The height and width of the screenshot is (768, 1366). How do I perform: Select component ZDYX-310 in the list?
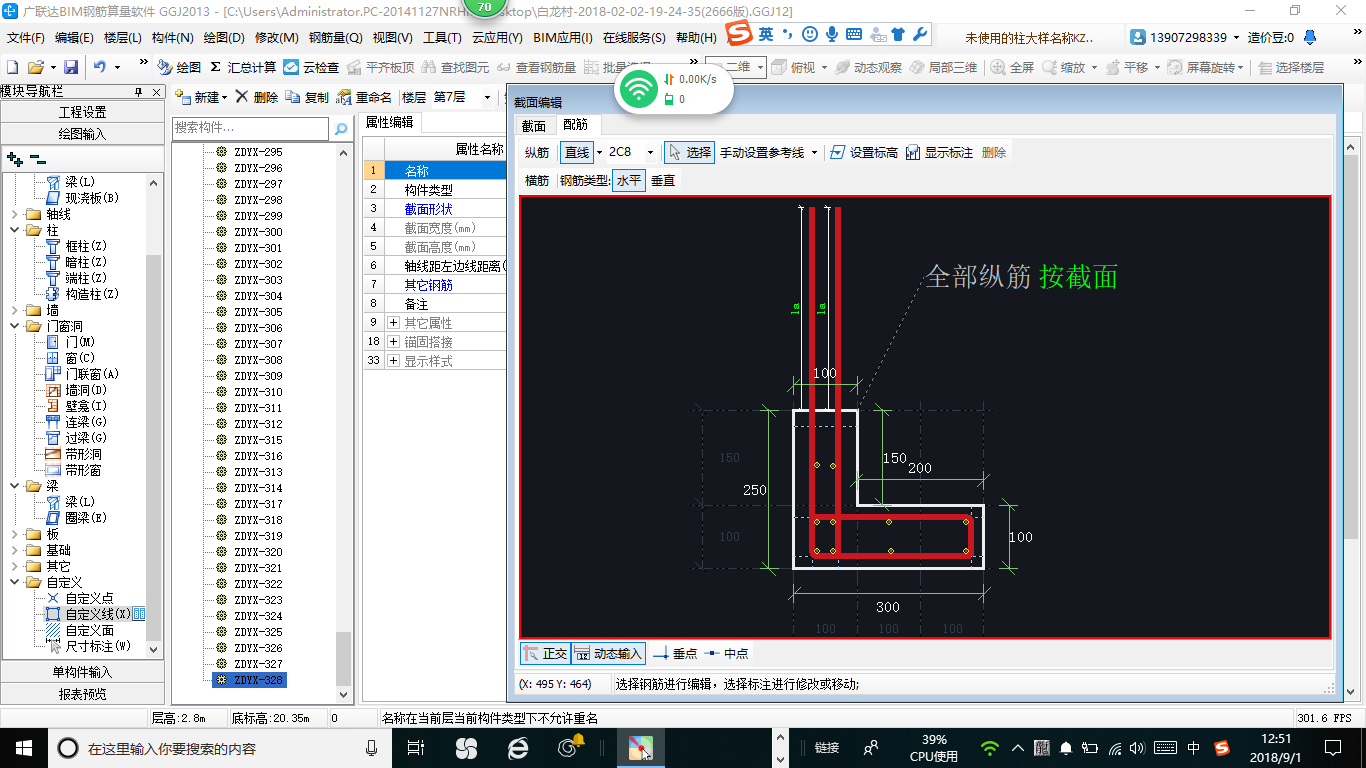pos(258,392)
